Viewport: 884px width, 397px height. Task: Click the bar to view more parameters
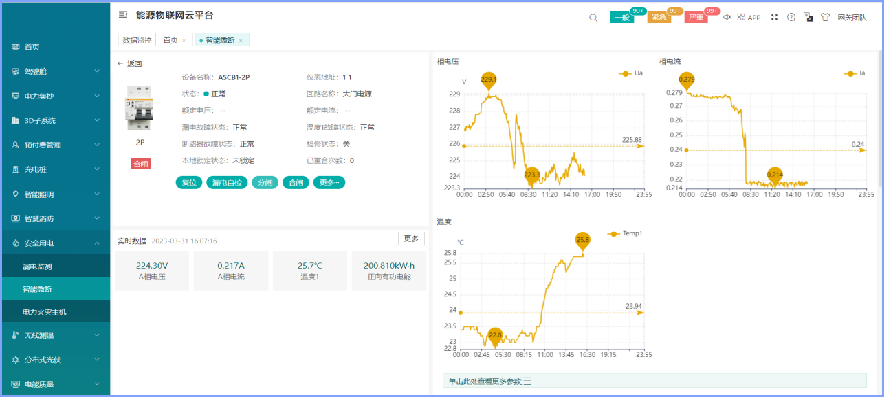click(x=655, y=382)
